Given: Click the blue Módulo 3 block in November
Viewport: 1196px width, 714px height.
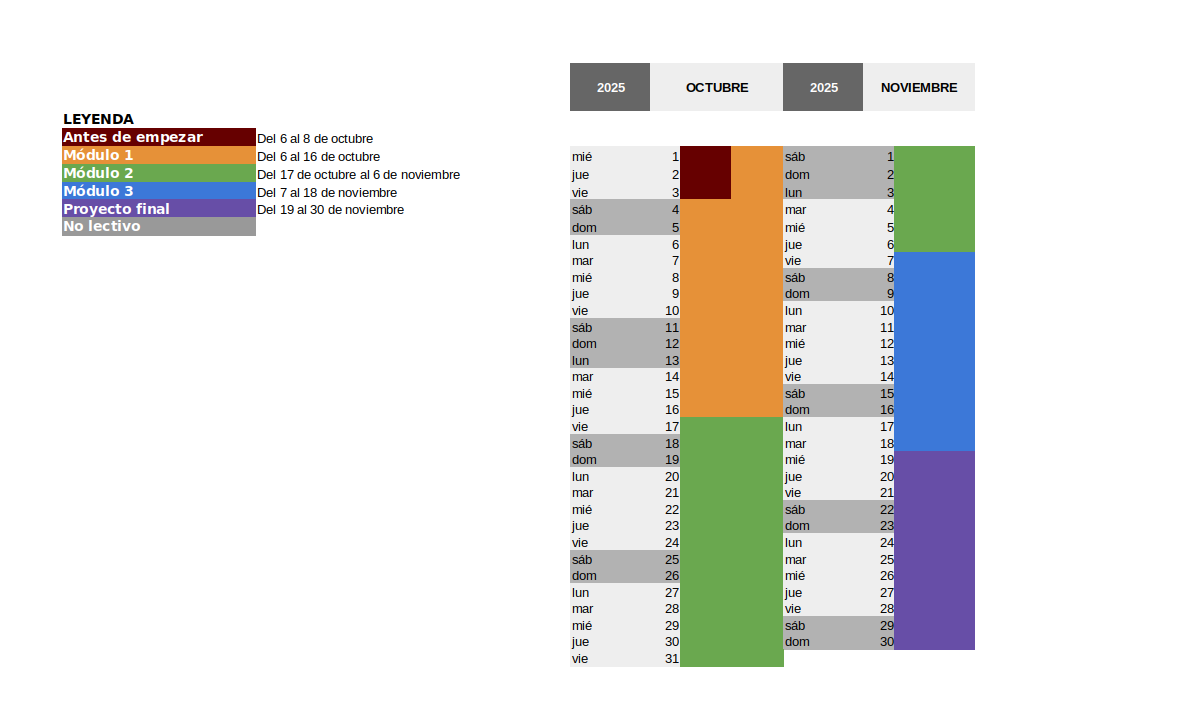Looking at the screenshot, I should tap(934, 352).
